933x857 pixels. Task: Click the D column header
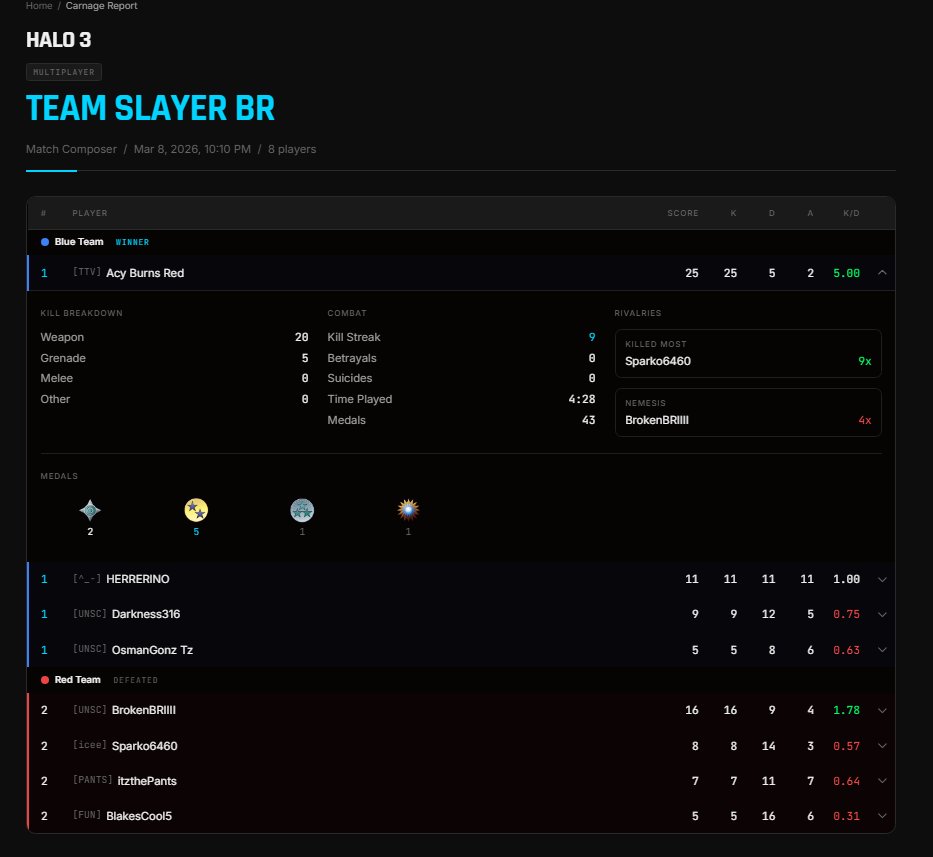(x=772, y=213)
